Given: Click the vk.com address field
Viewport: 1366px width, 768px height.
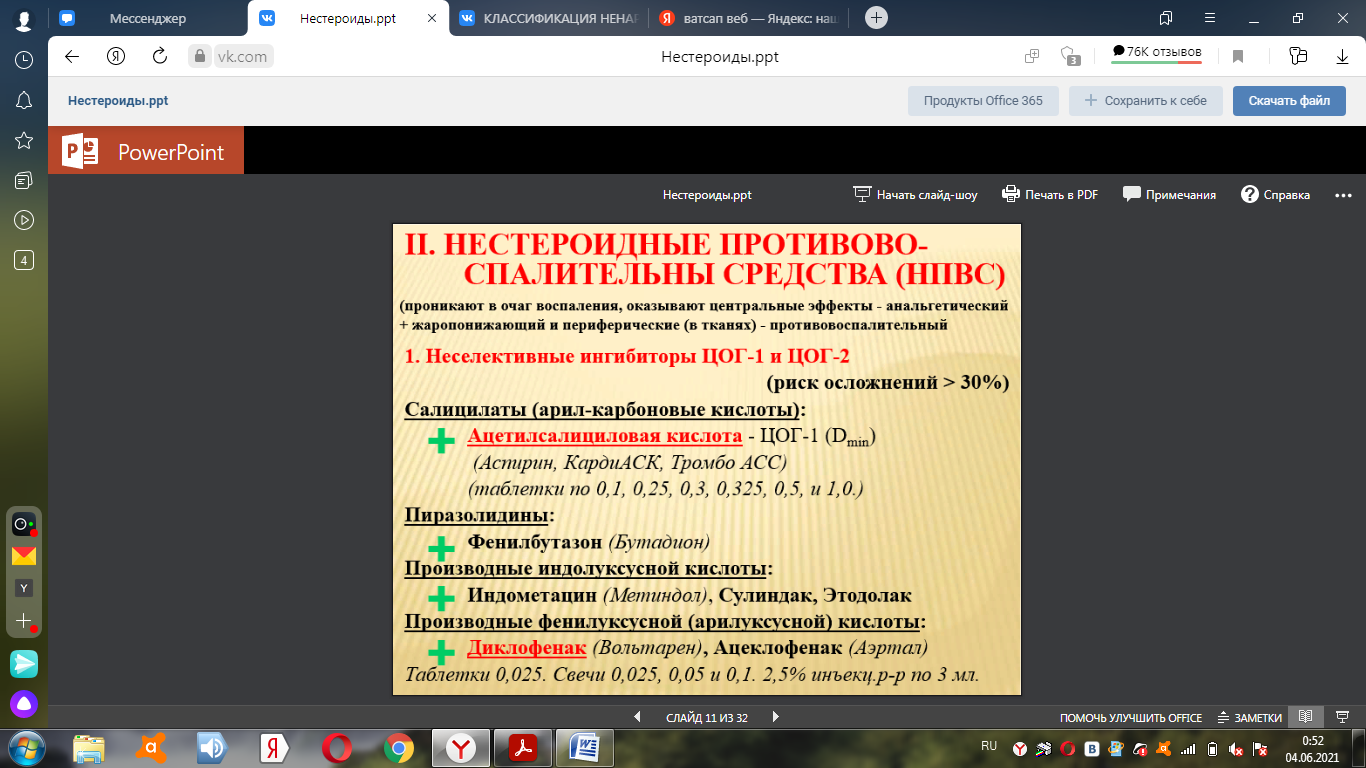Looking at the screenshot, I should pyautogui.click(x=244, y=57).
